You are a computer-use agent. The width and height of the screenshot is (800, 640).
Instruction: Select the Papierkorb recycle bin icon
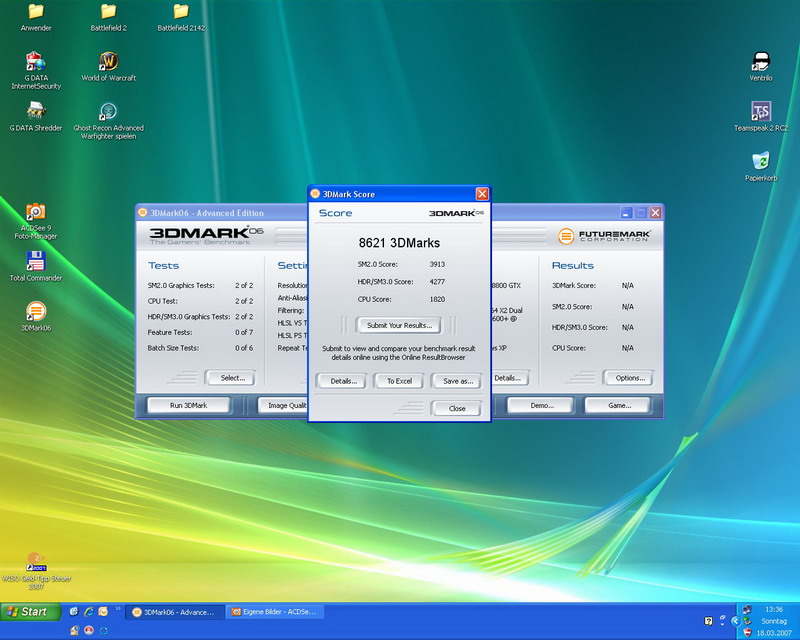(761, 166)
